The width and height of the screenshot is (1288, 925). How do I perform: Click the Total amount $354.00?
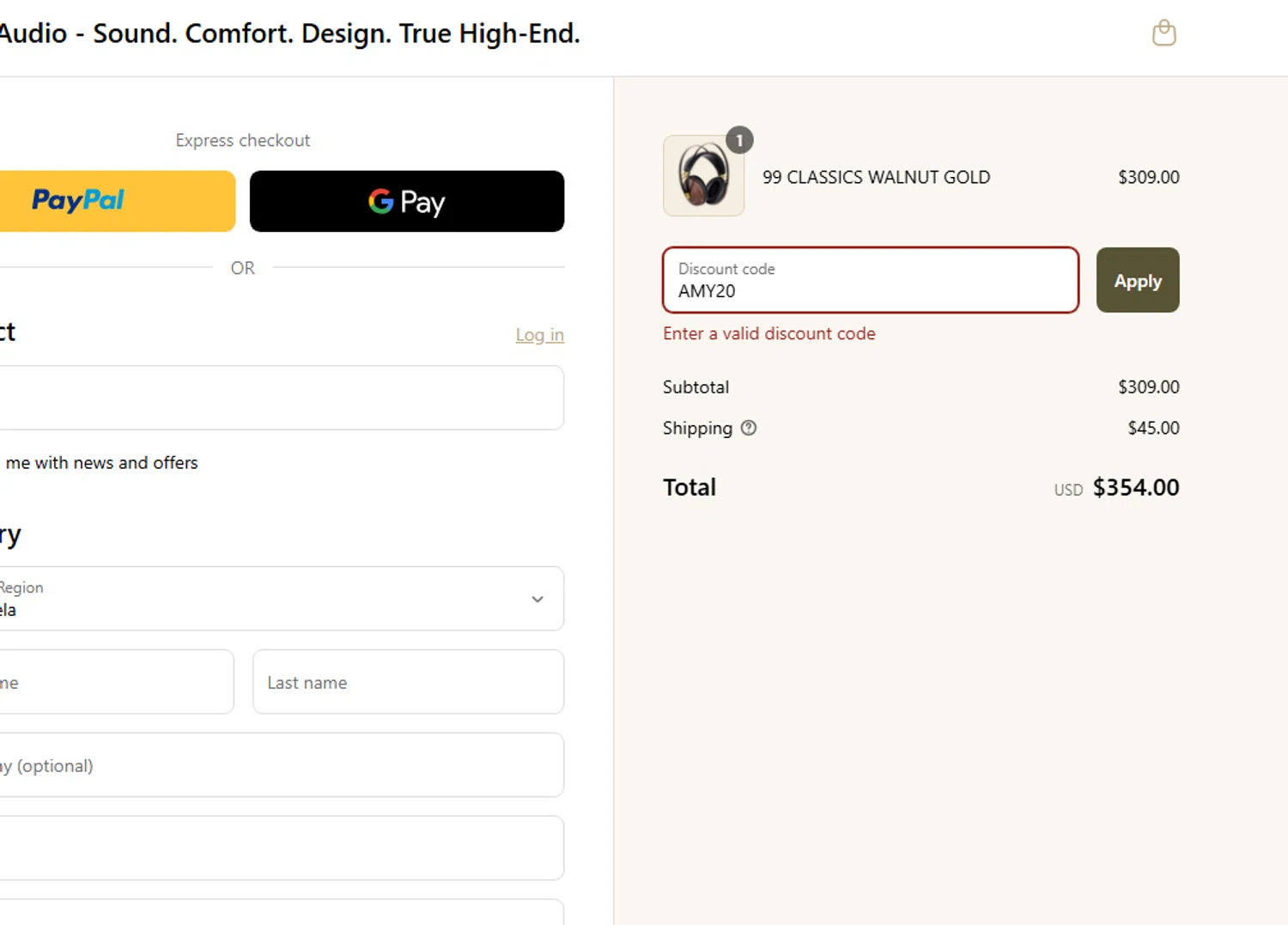click(1135, 488)
